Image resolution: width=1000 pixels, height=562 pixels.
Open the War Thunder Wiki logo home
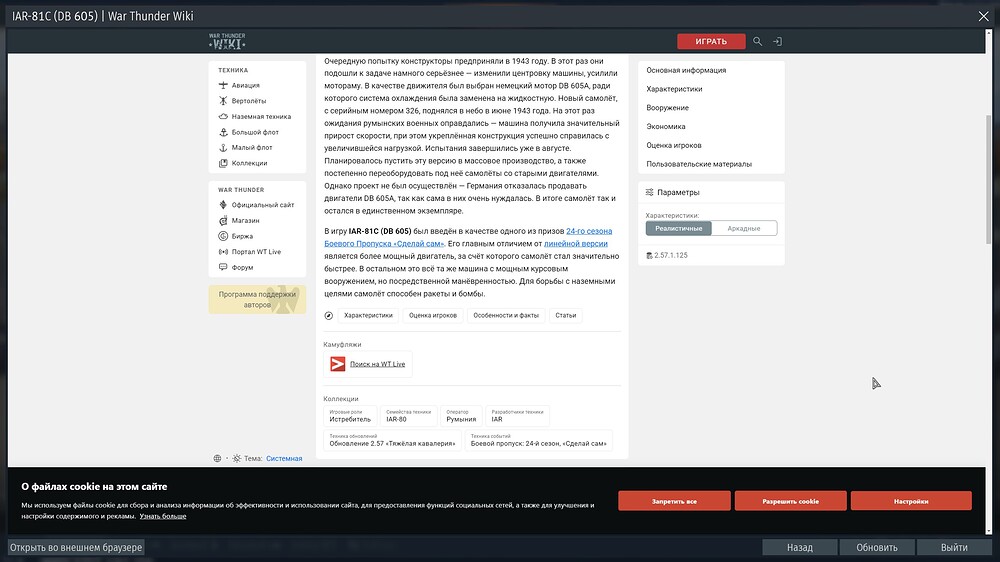pos(227,41)
